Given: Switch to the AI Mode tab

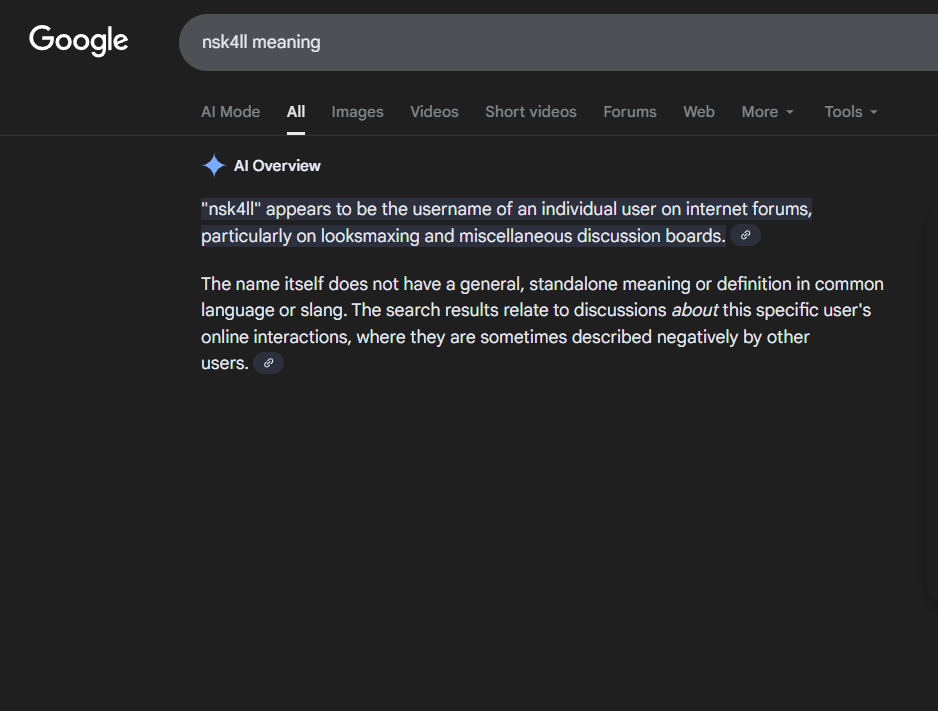Looking at the screenshot, I should [230, 112].
